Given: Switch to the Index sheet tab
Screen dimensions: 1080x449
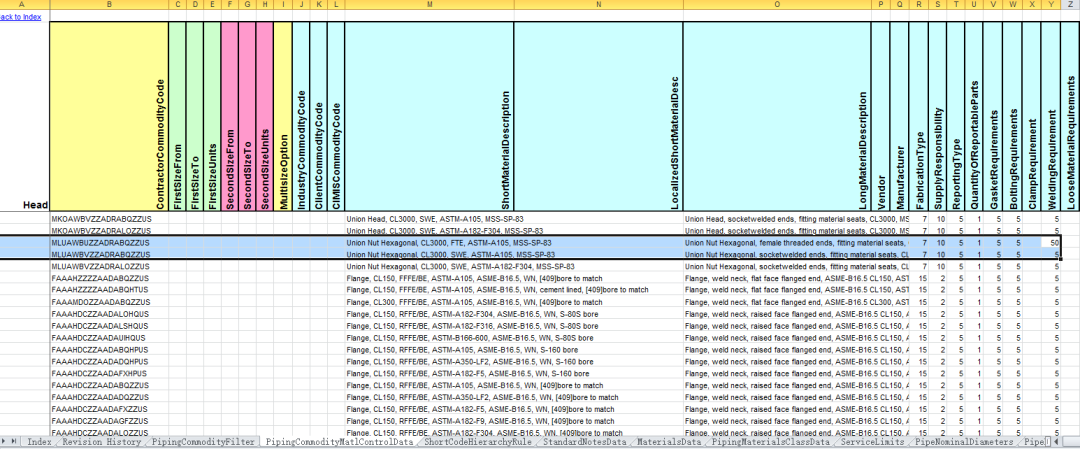Looking at the screenshot, I should (39, 441).
